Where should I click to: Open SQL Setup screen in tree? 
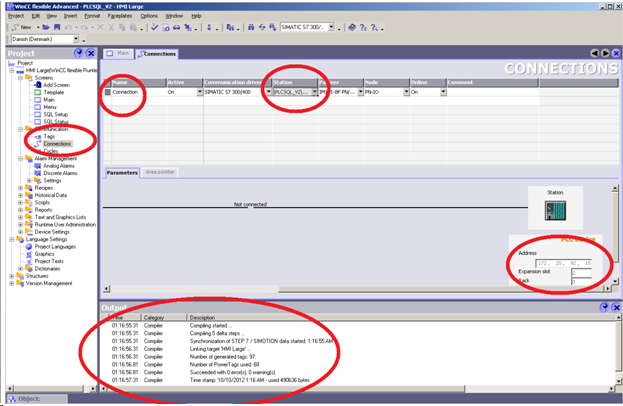click(56, 114)
